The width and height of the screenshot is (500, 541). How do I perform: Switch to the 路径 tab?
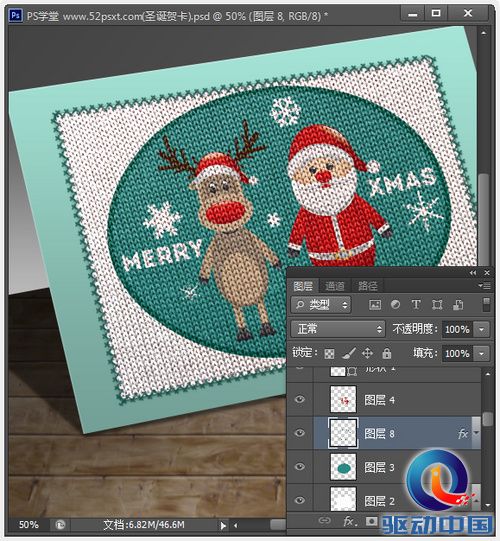click(367, 286)
